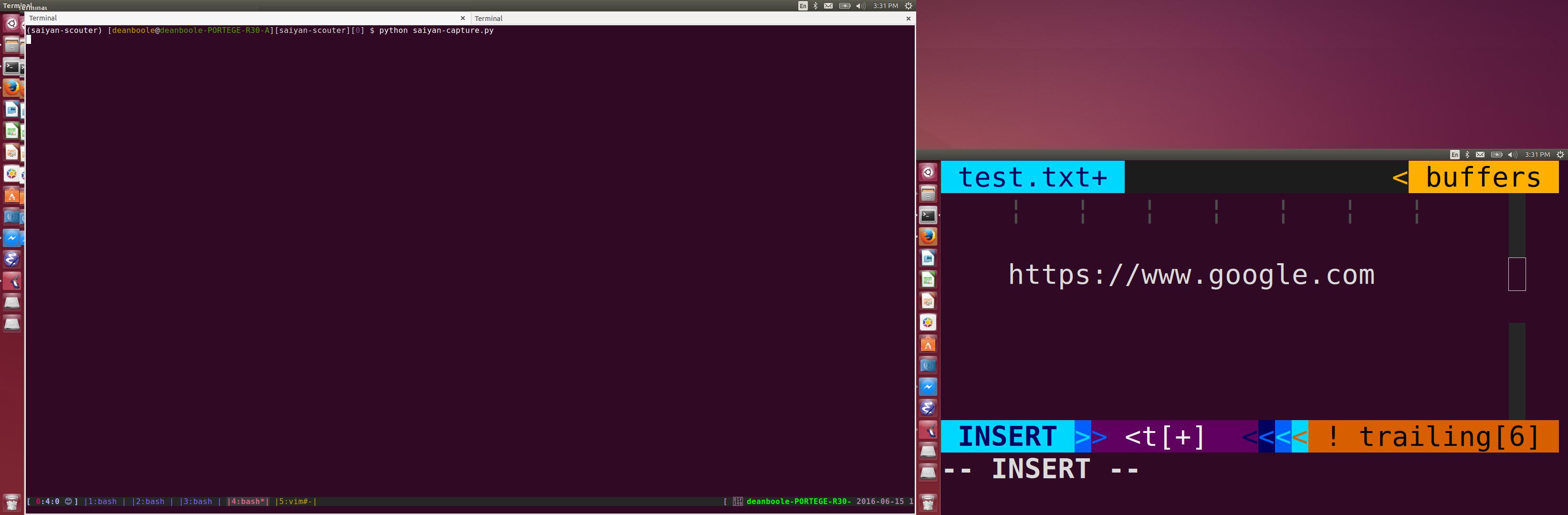This screenshot has height=515, width=1568.
Task: Click the orange trailing[6] warning segment
Action: point(1433,437)
